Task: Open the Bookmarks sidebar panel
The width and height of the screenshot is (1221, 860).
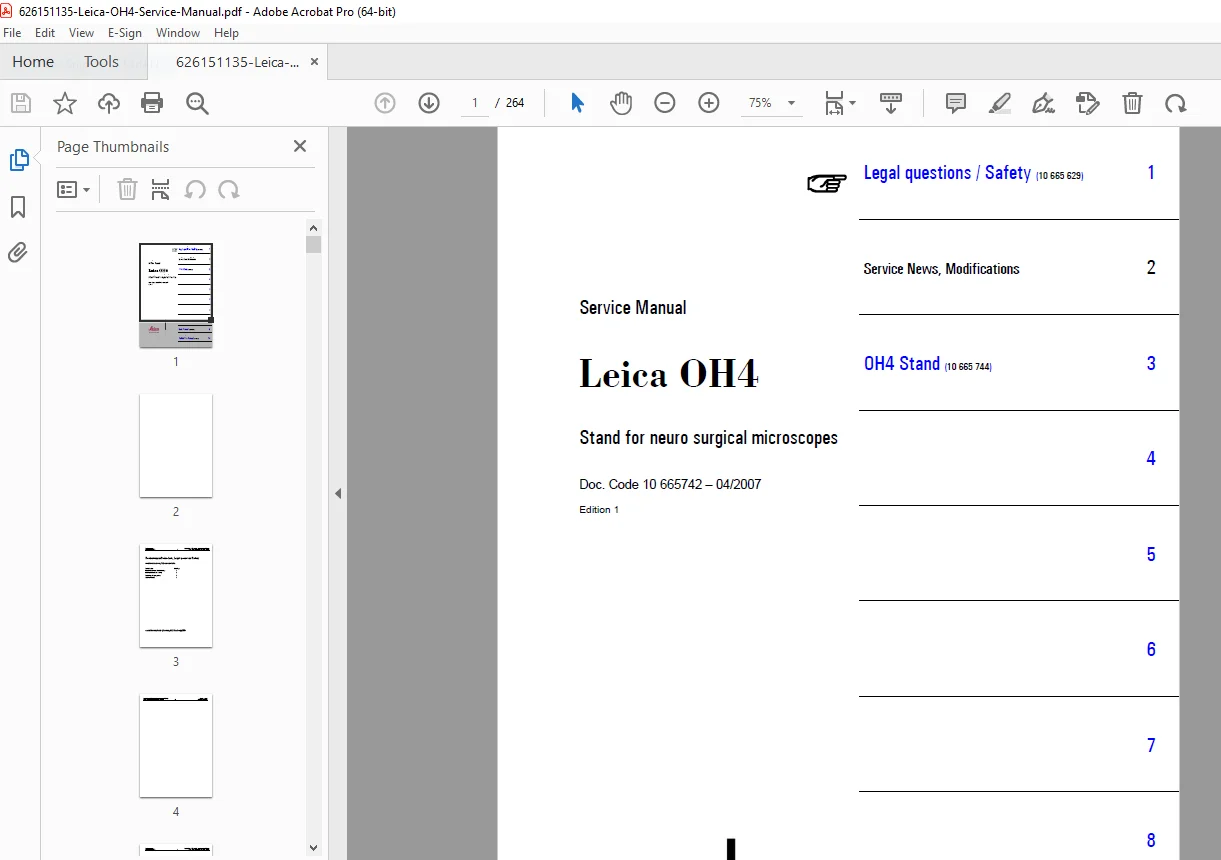Action: pos(18,206)
